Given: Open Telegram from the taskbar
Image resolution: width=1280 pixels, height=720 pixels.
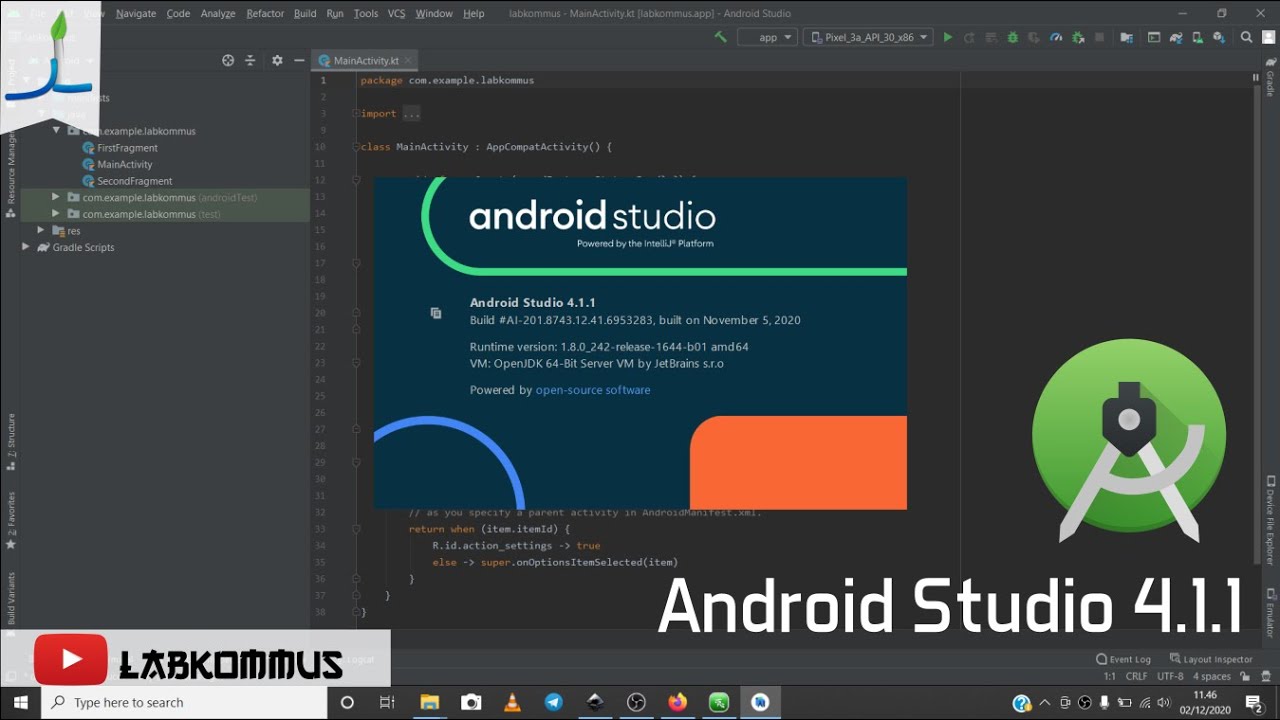Looking at the screenshot, I should coord(553,702).
